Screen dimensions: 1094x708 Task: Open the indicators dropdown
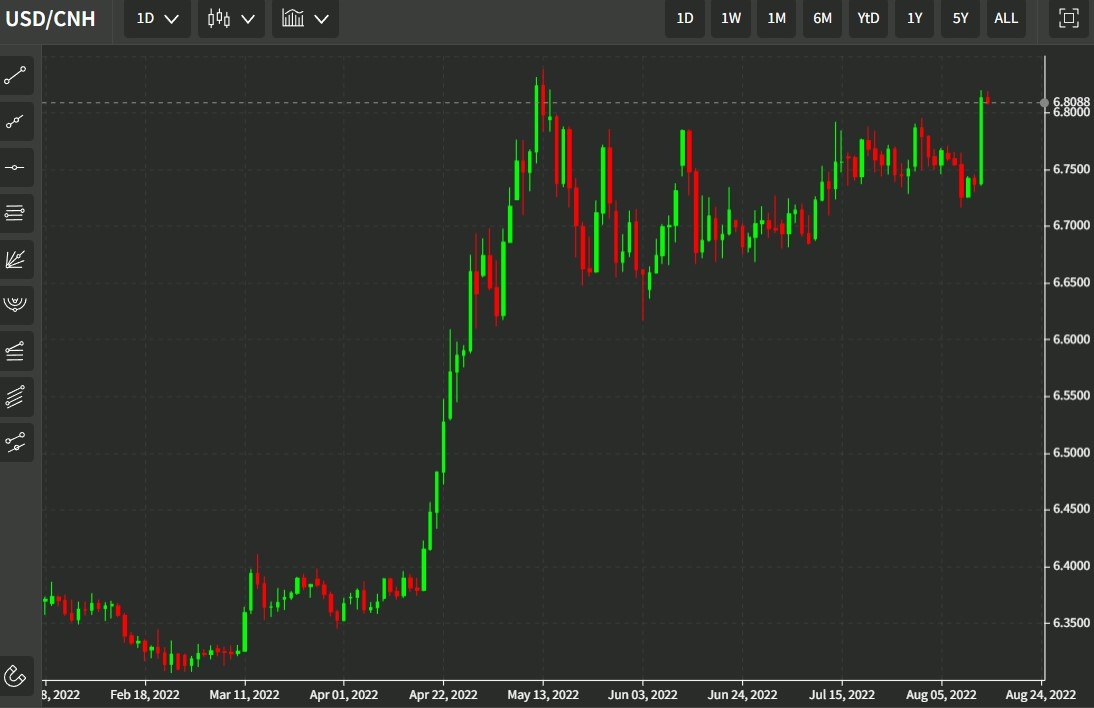click(305, 19)
